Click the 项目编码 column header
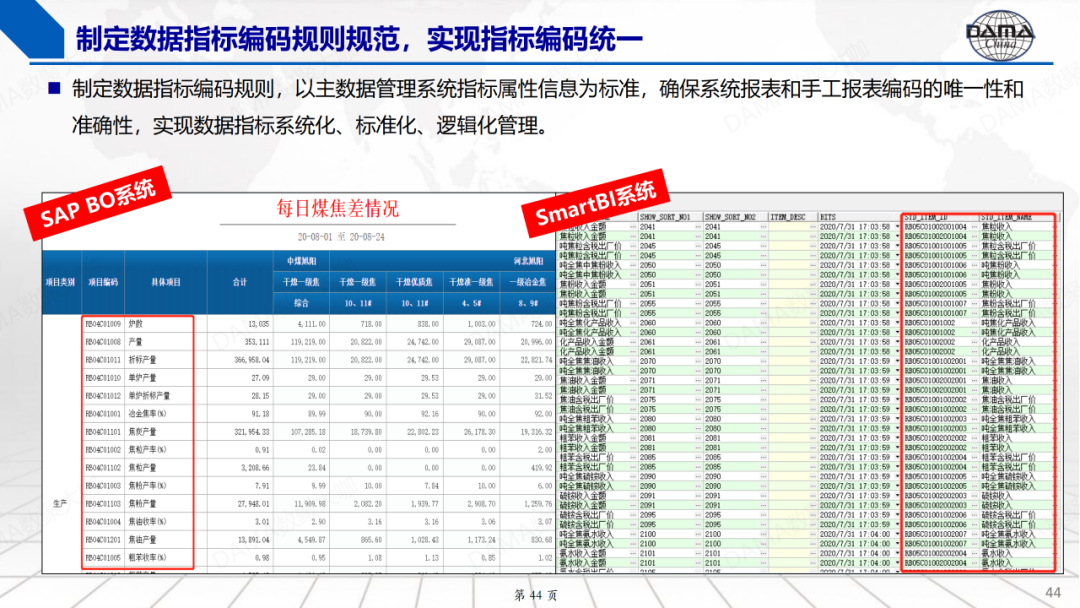This screenshot has height=608, width=1080. [103, 282]
